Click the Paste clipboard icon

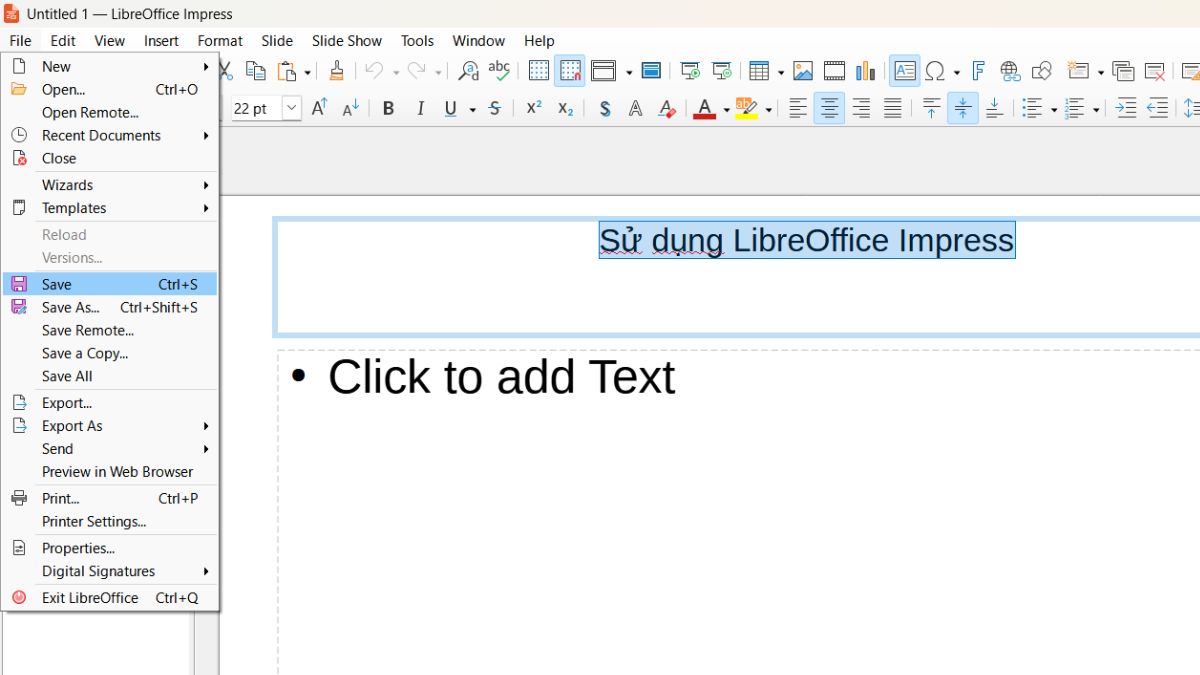[288, 71]
